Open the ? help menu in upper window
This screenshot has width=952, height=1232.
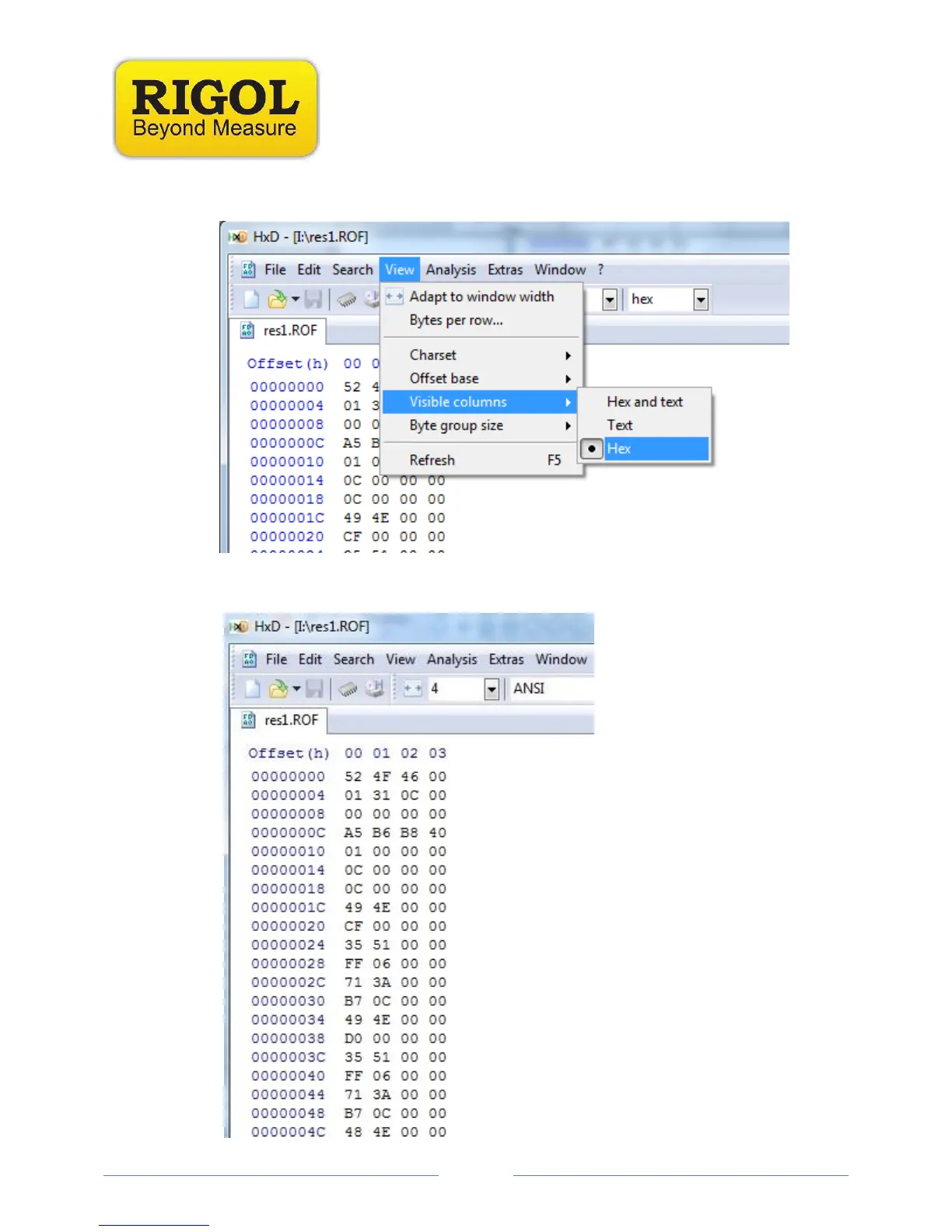click(x=600, y=269)
